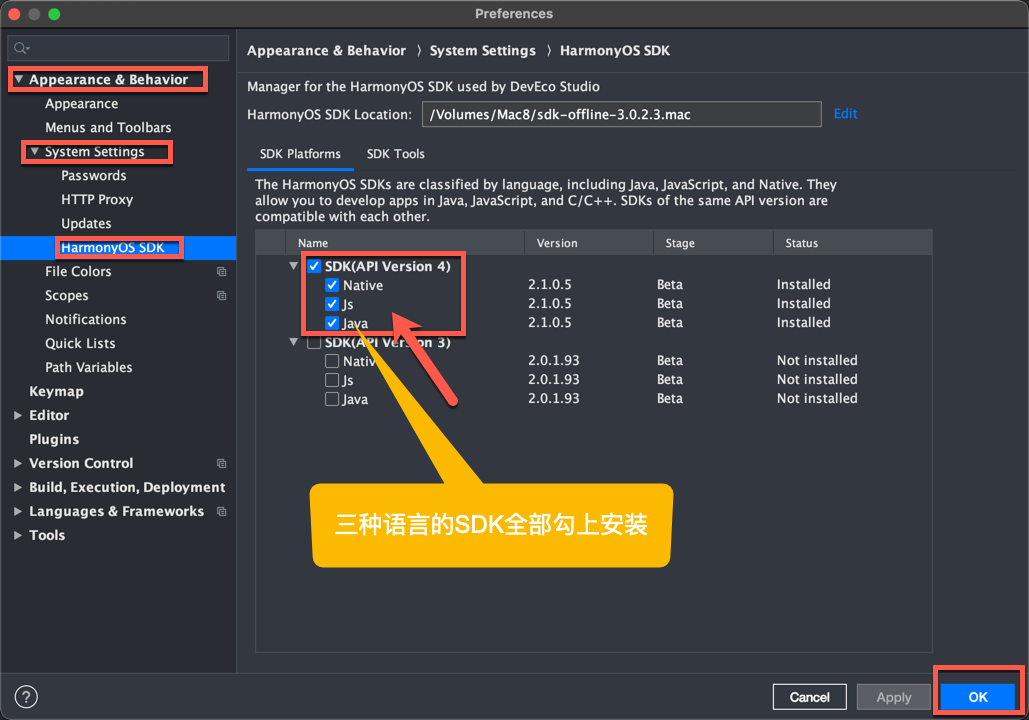This screenshot has width=1029, height=720.
Task: Check the SDK(API Version 3) checkbox
Action: click(x=314, y=342)
